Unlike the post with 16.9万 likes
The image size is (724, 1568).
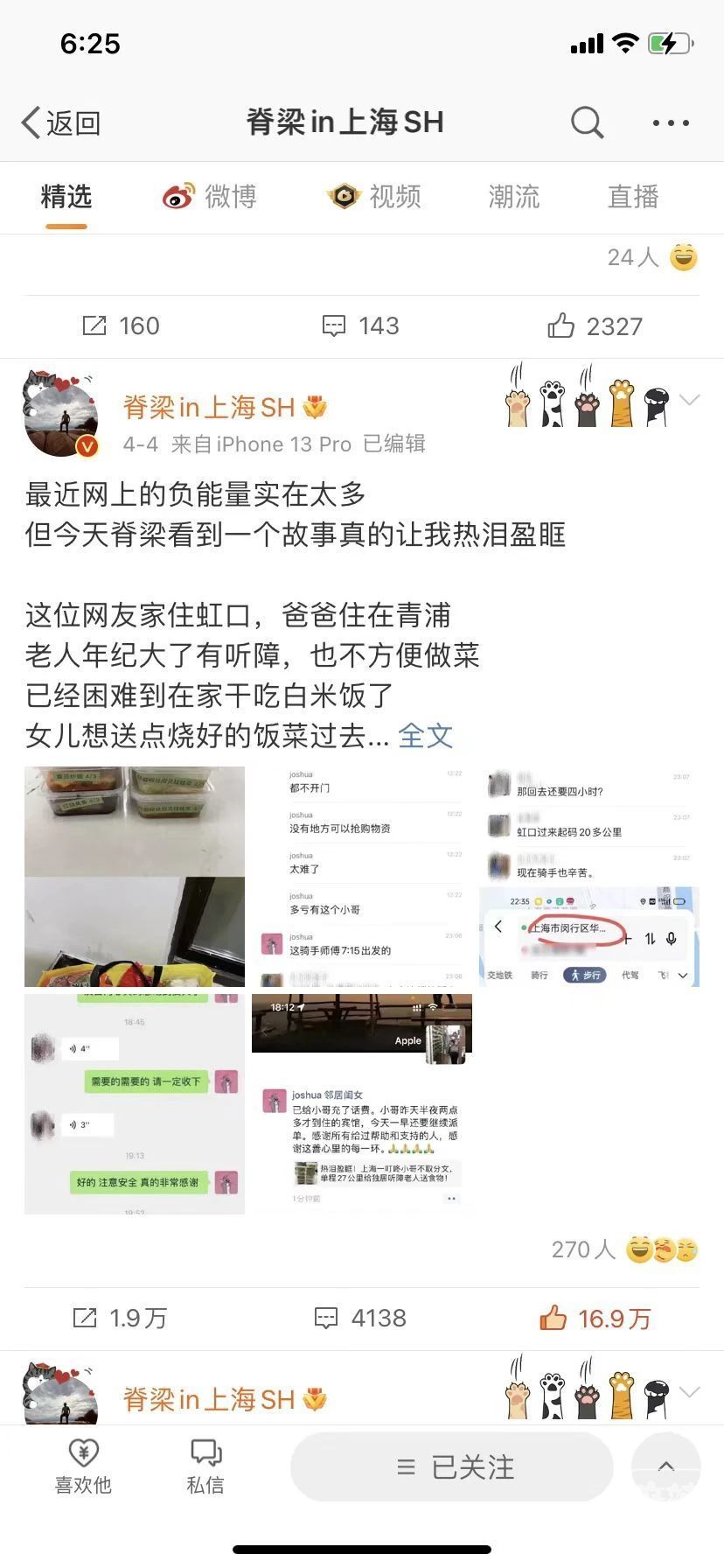(x=595, y=1318)
